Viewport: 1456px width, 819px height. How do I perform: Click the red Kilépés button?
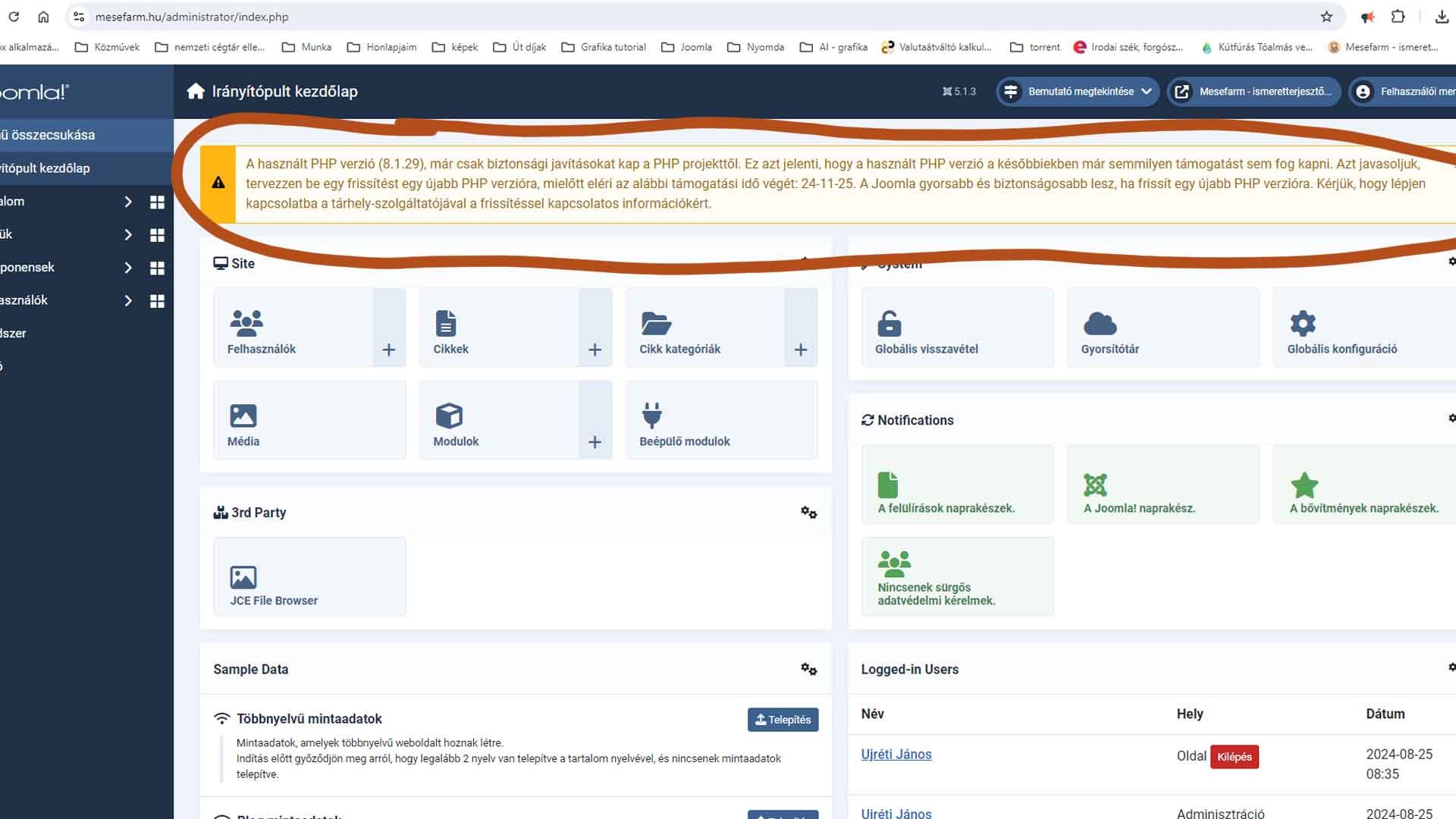tap(1234, 757)
